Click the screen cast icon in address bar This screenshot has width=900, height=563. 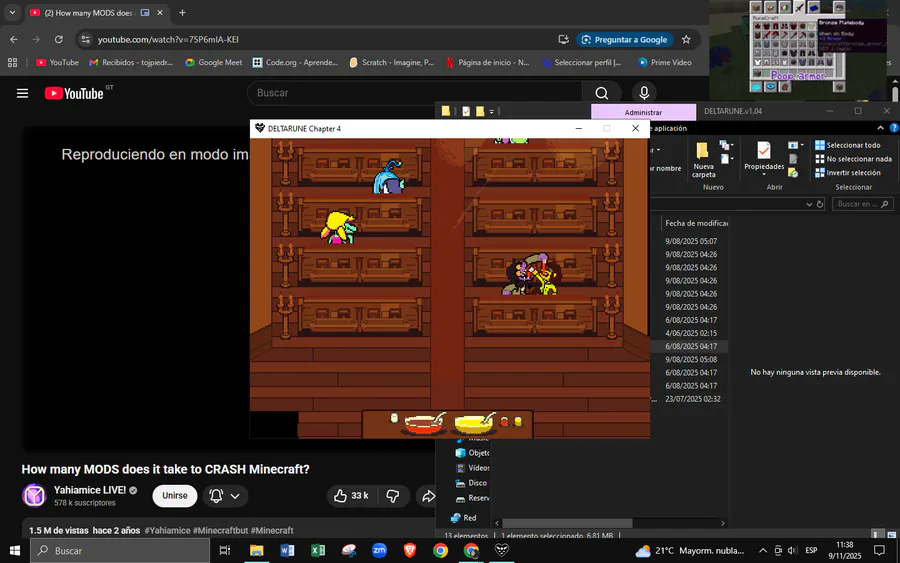coord(563,40)
